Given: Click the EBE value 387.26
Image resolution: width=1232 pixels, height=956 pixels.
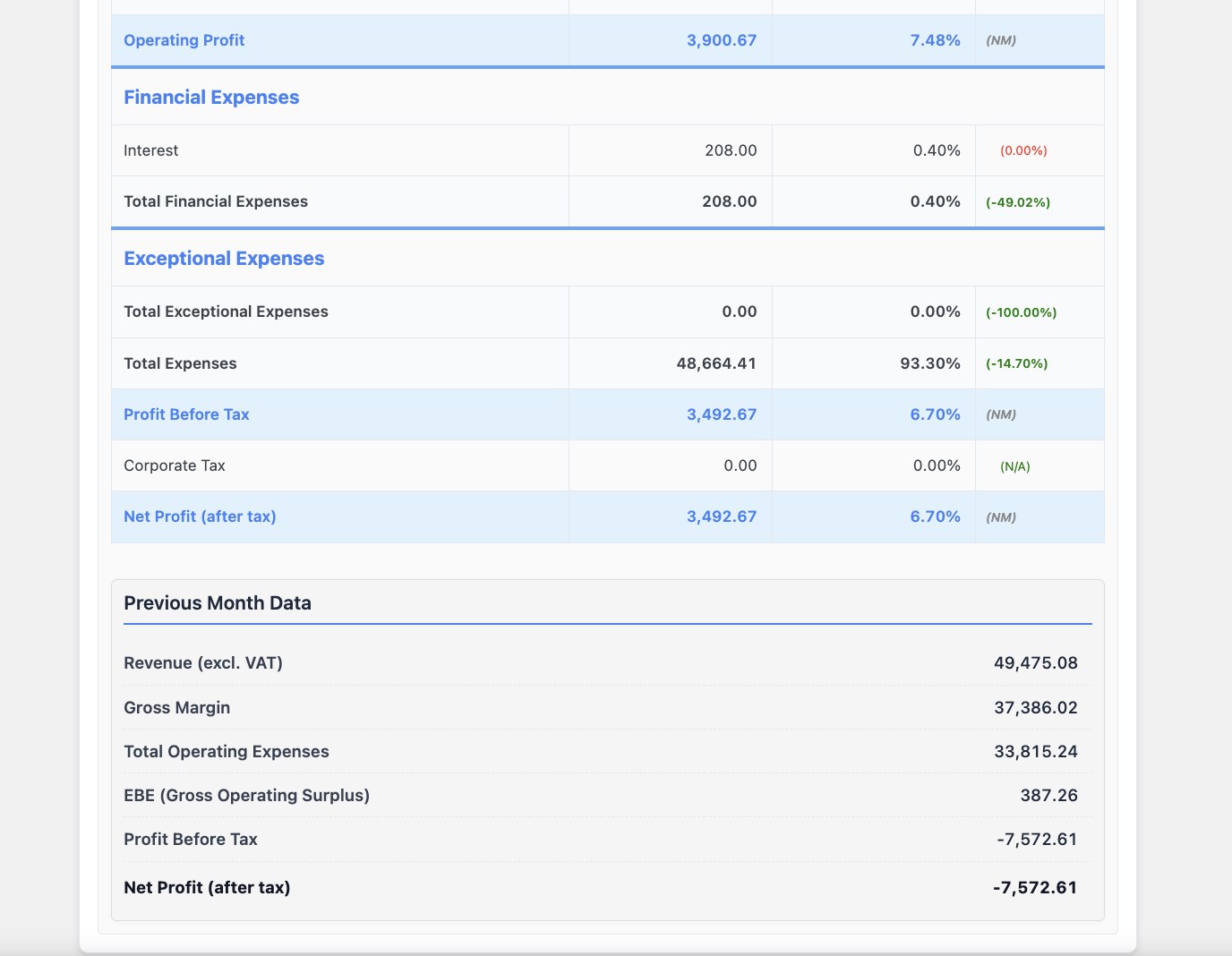Looking at the screenshot, I should click(1049, 796).
